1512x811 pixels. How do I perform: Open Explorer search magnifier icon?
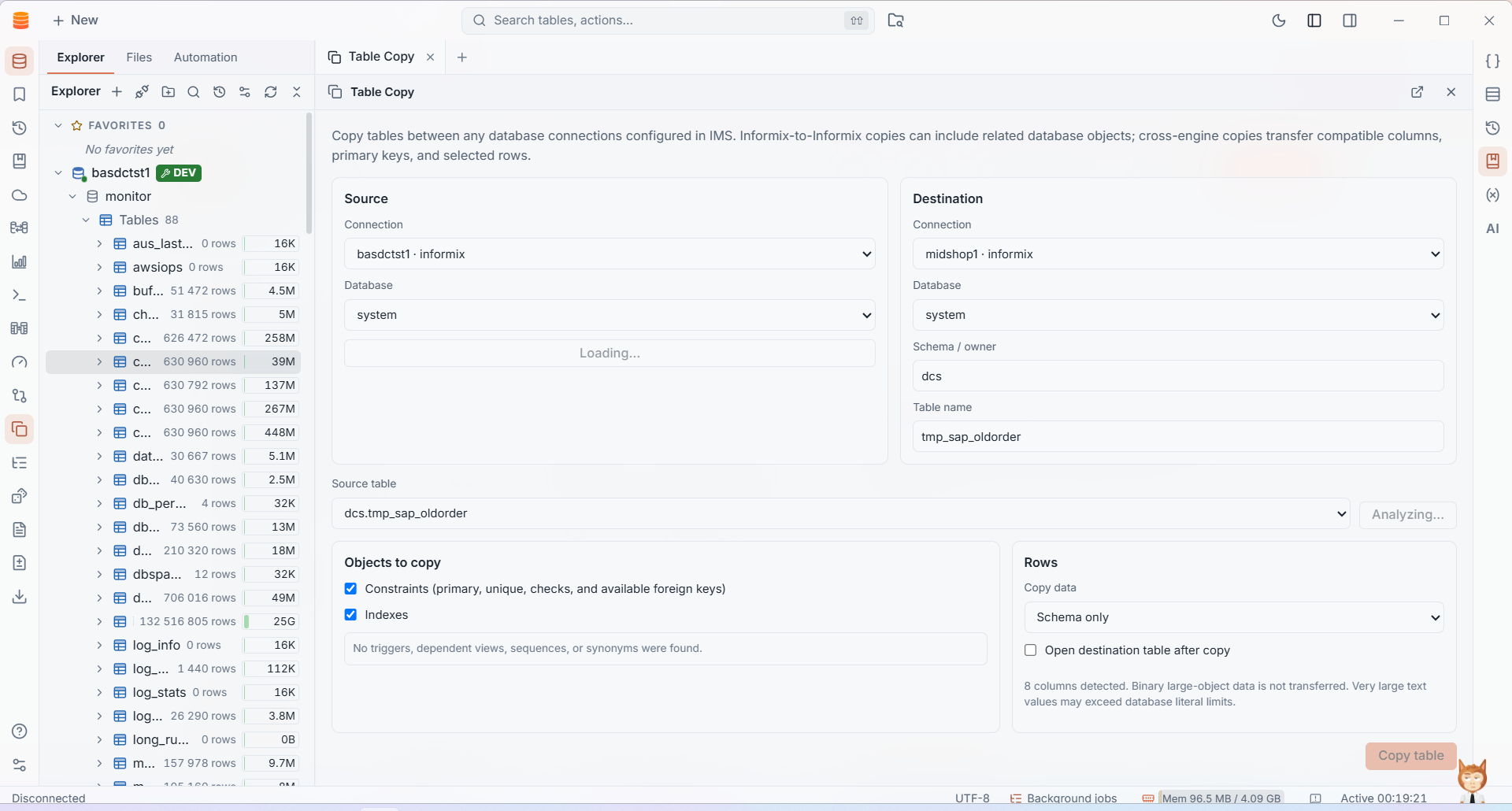194,92
